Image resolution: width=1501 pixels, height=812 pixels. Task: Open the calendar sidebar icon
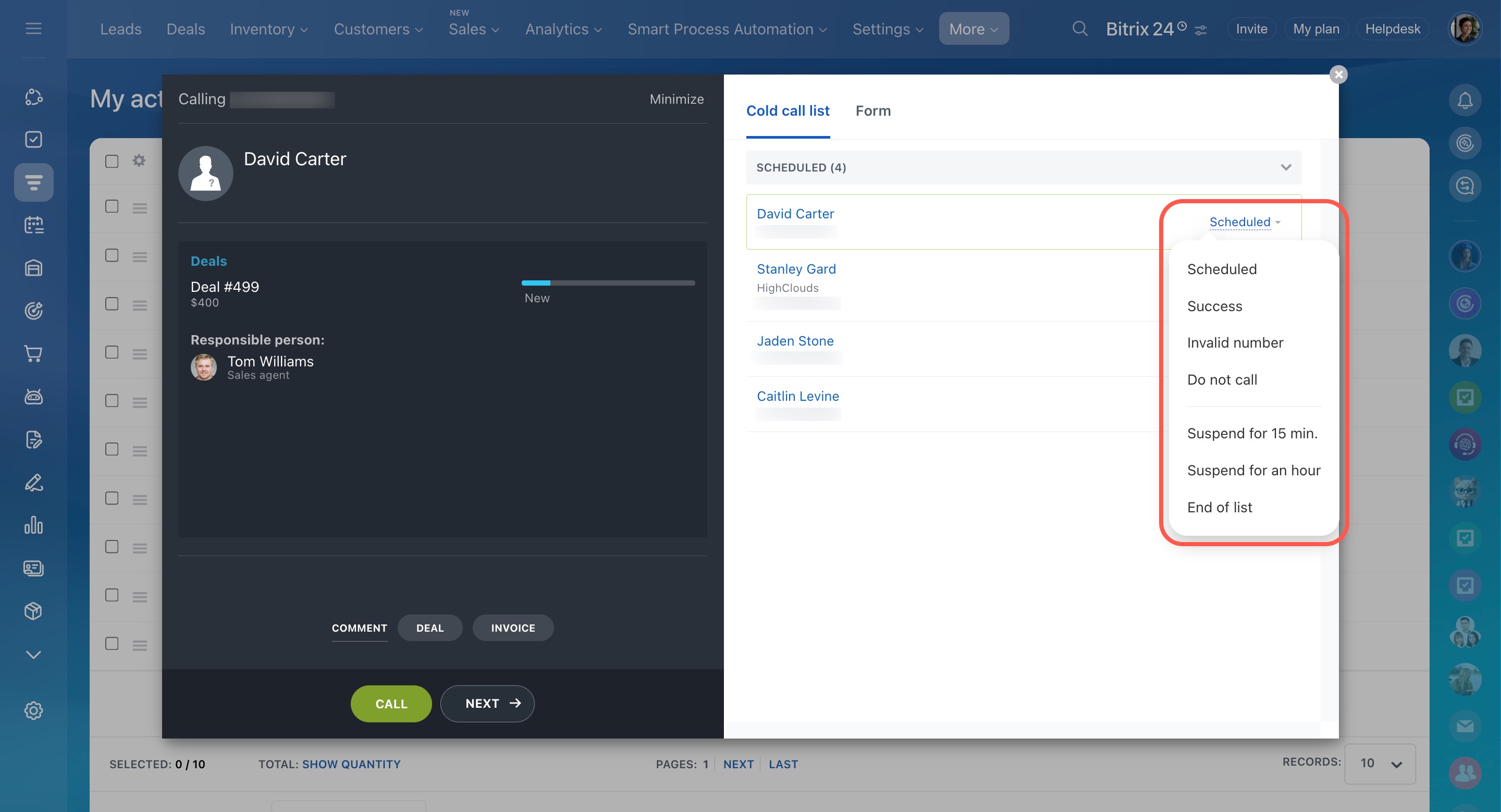(x=33, y=225)
